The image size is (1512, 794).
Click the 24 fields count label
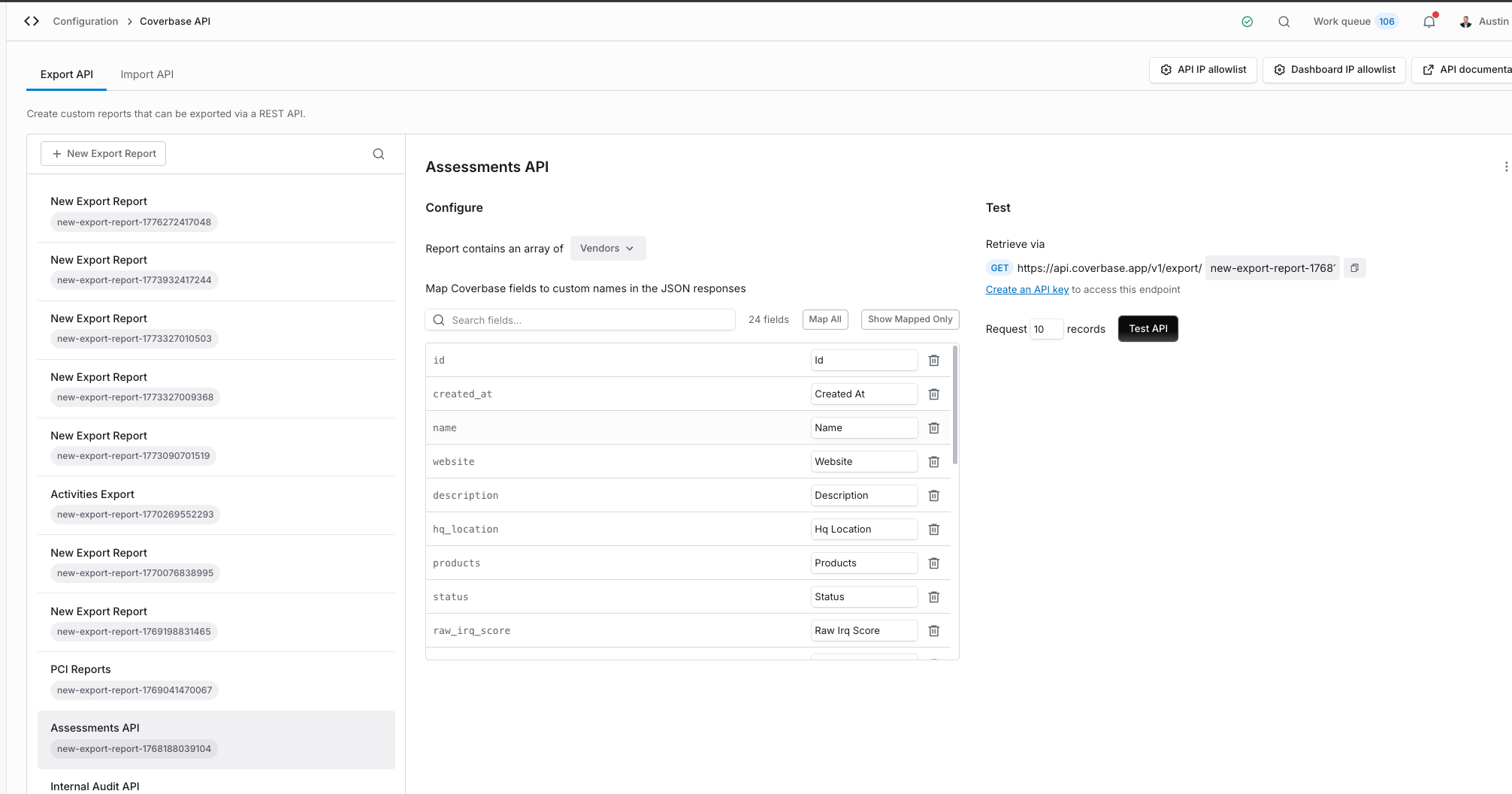tap(769, 320)
